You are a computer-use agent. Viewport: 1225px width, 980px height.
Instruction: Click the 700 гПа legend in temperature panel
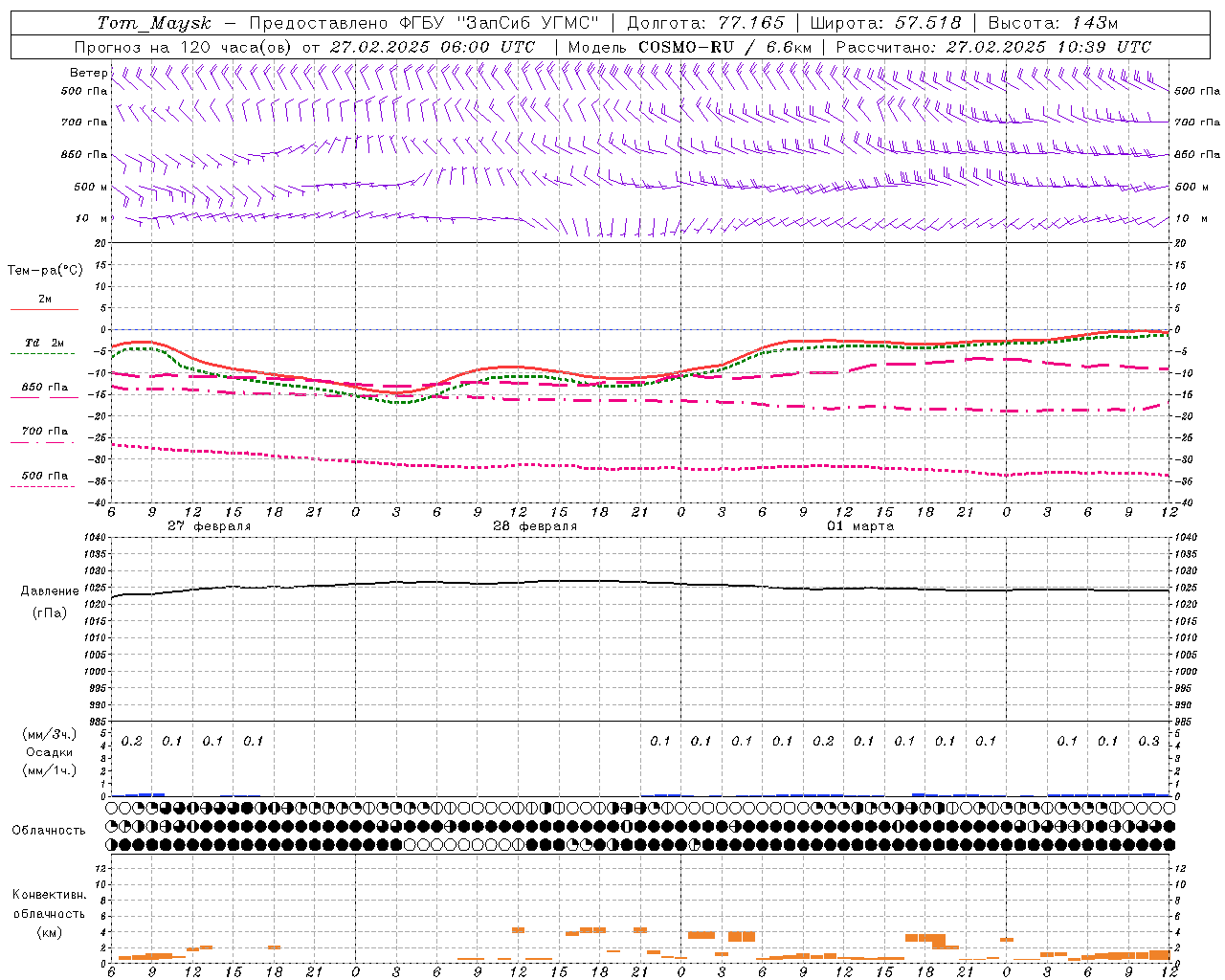[x=44, y=432]
